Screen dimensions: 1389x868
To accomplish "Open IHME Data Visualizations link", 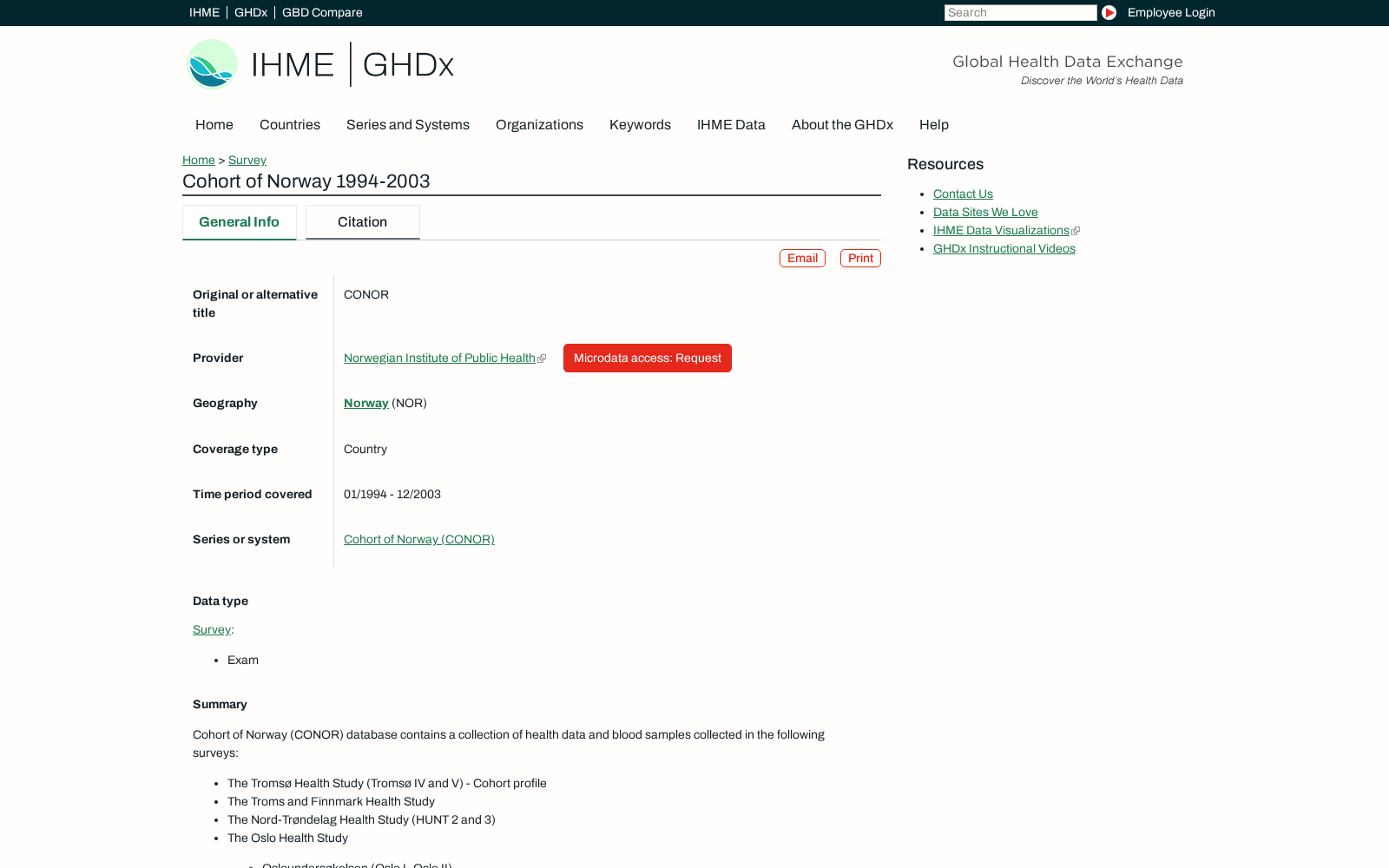I will [1001, 230].
